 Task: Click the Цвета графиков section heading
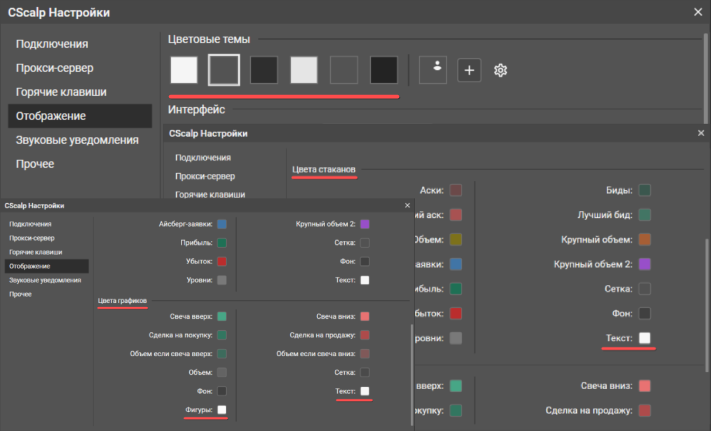[x=122, y=300]
